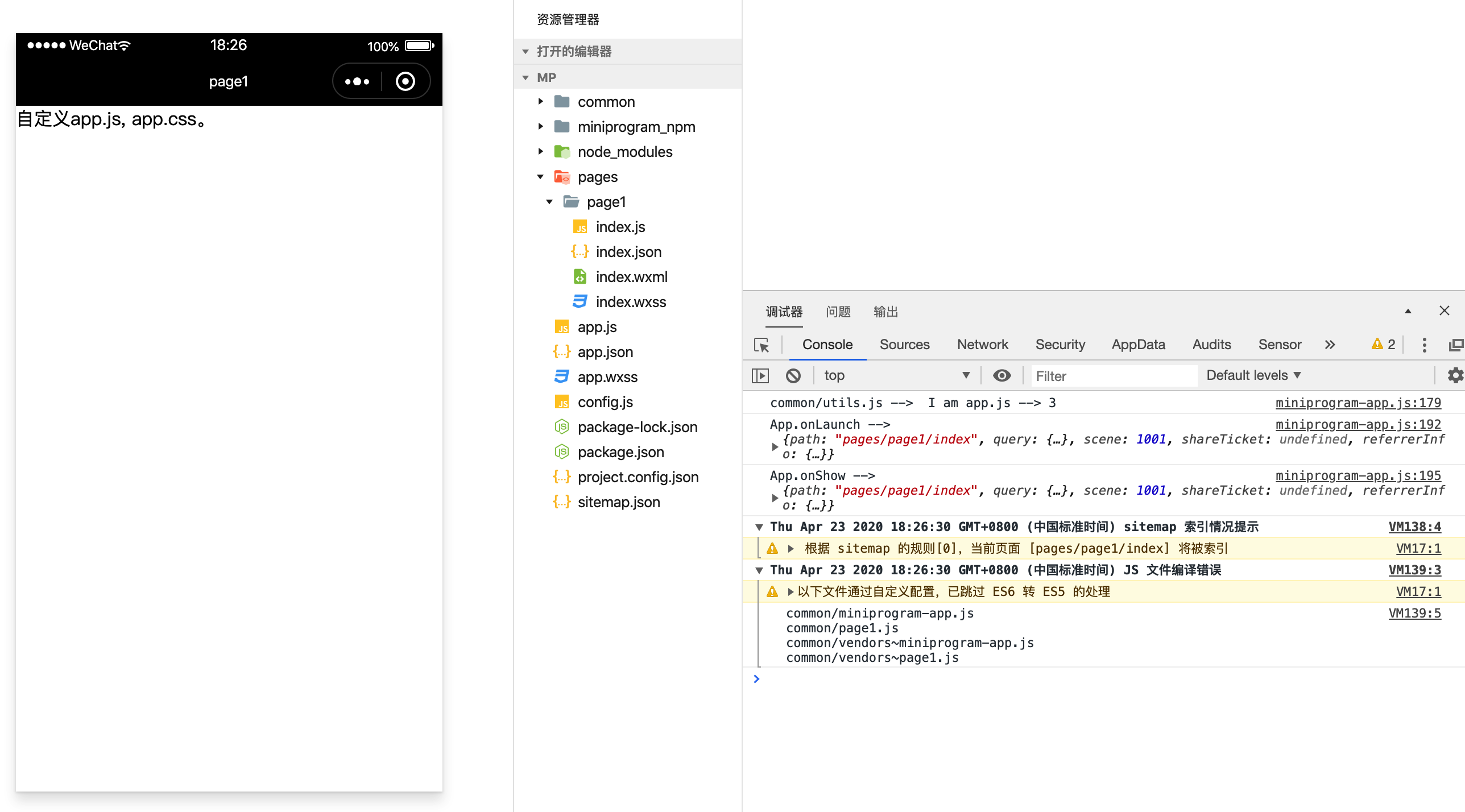
Task: Open the DevTools three-dot menu
Action: coord(1424,345)
